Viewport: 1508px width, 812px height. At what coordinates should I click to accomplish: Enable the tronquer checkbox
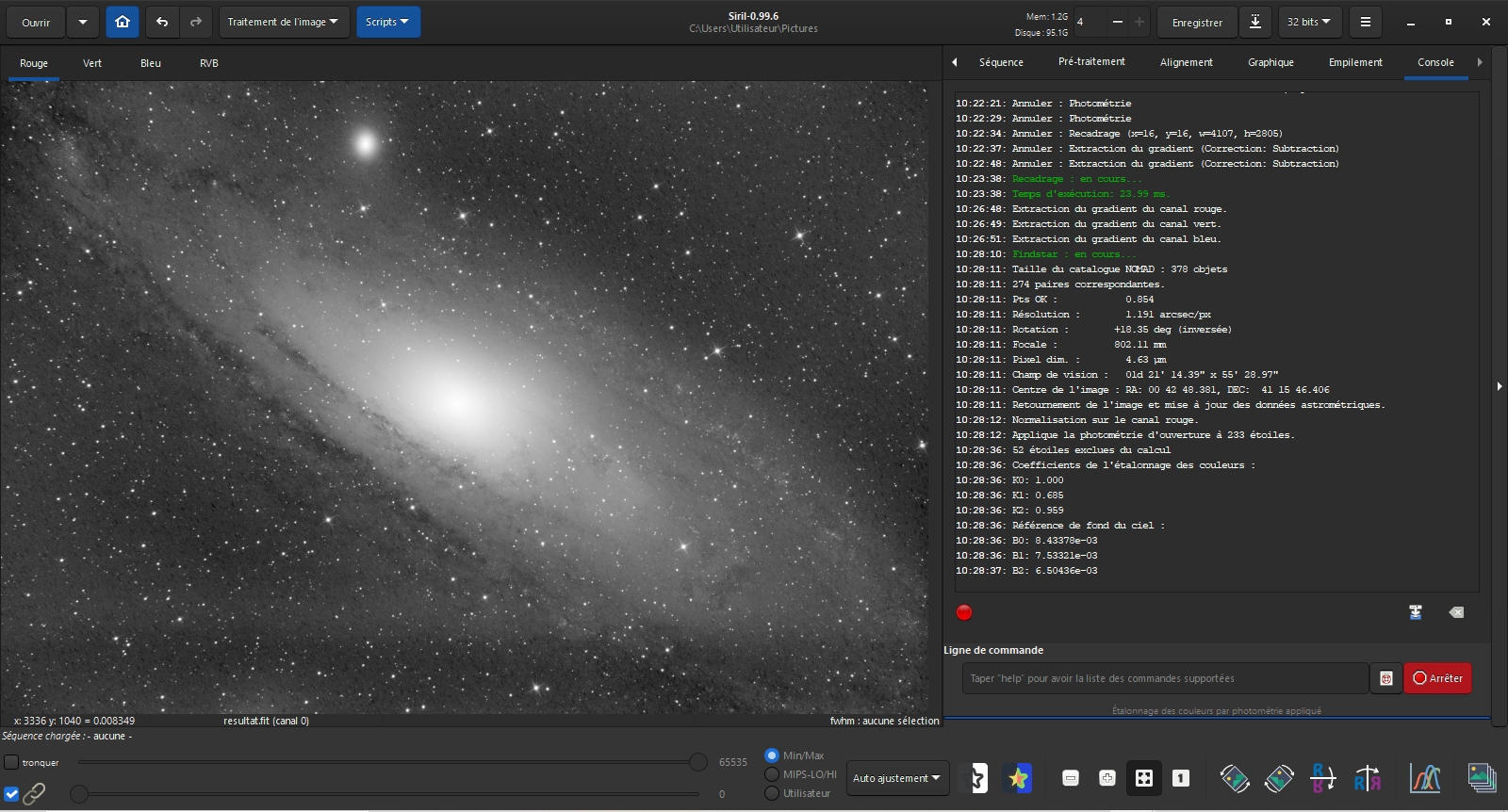(11, 762)
